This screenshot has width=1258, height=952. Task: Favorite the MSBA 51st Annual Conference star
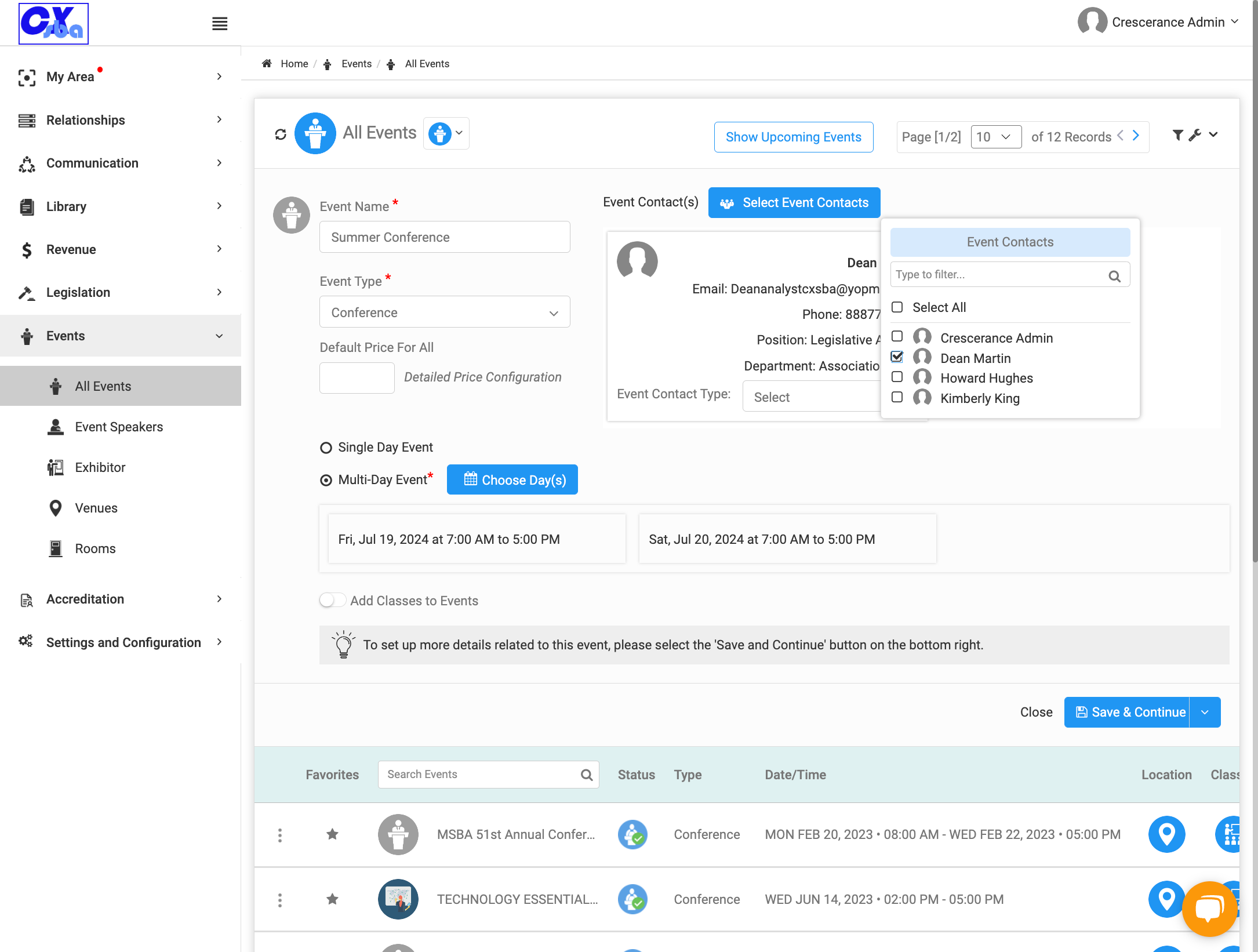[332, 834]
